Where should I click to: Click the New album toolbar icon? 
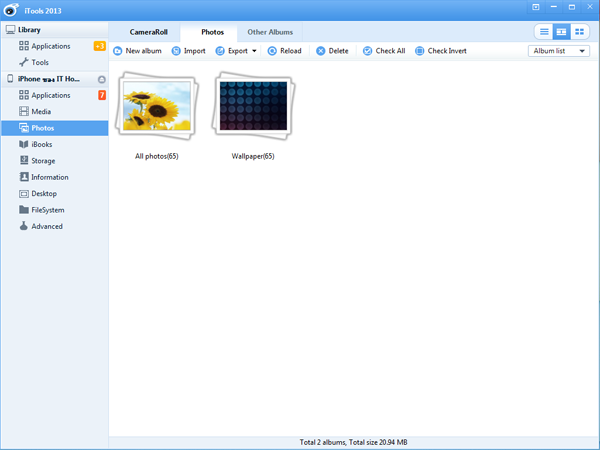pyautogui.click(x=119, y=51)
